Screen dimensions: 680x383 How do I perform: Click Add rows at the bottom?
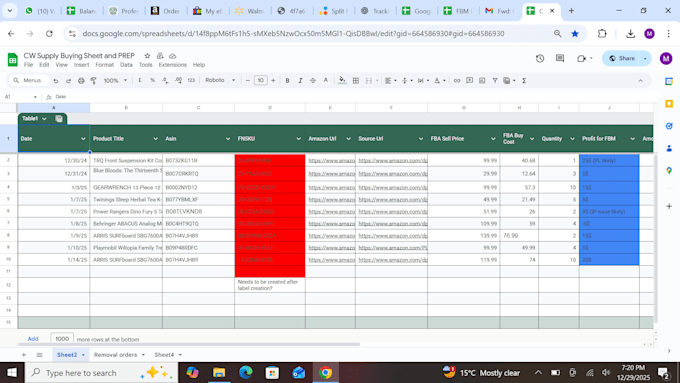click(x=33, y=339)
